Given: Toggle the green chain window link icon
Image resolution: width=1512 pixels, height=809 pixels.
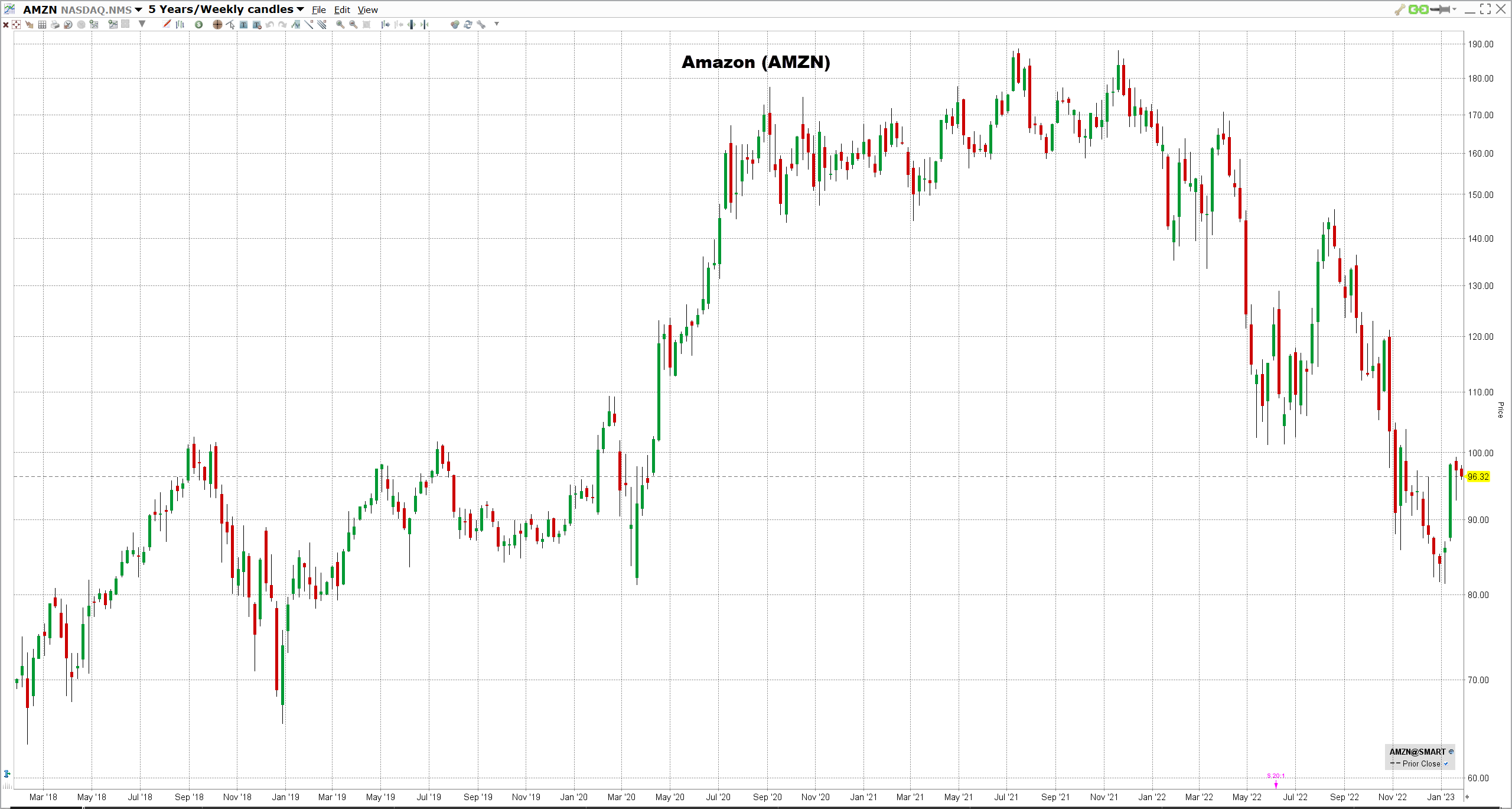Looking at the screenshot, I should [1419, 9].
